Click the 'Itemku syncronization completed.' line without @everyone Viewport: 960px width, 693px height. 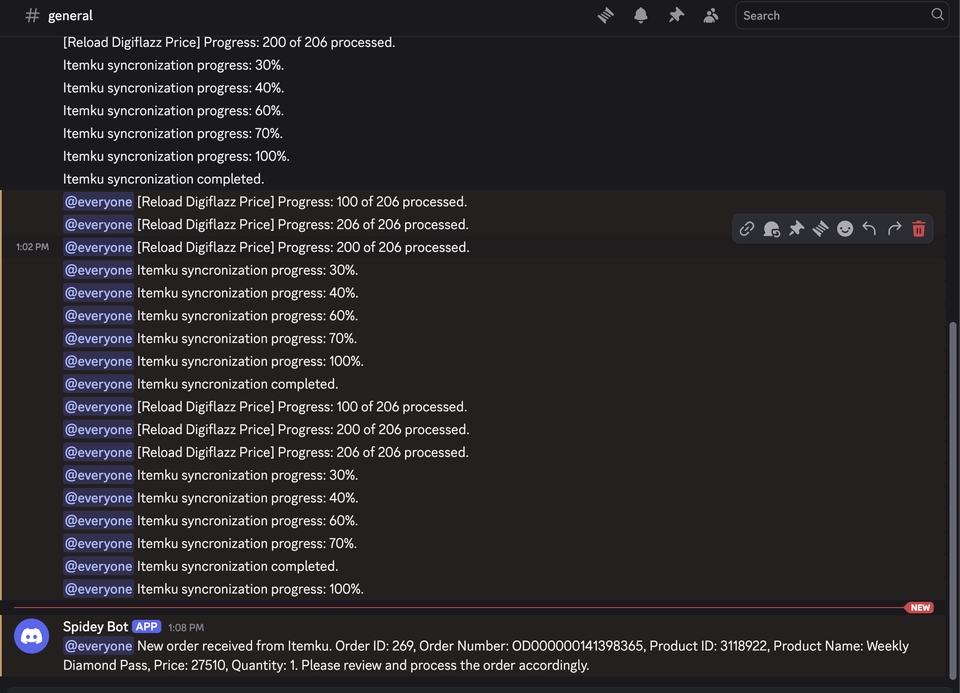[163, 179]
